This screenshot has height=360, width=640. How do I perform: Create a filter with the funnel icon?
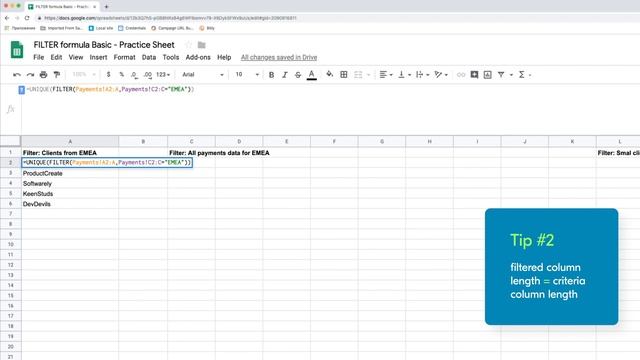[x=501, y=75]
